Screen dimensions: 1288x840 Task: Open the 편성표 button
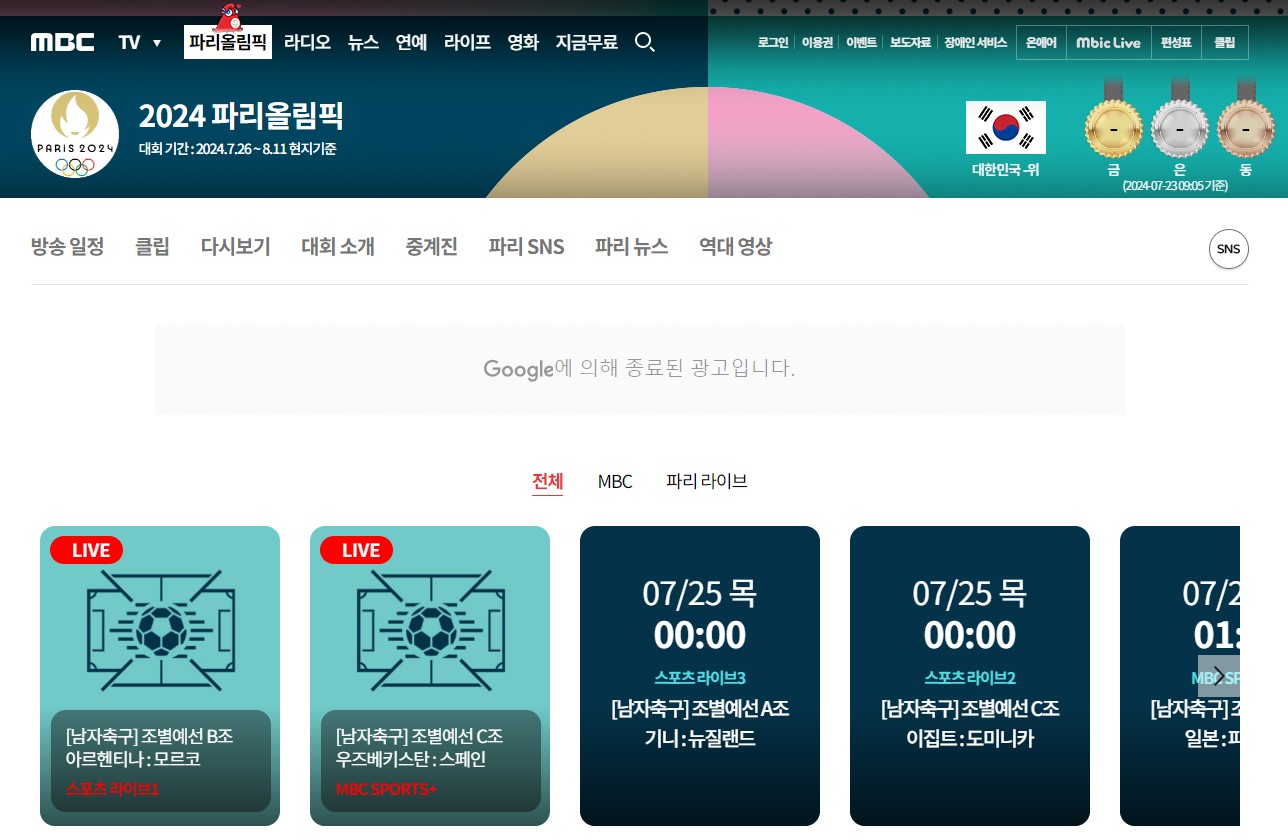click(x=1176, y=42)
